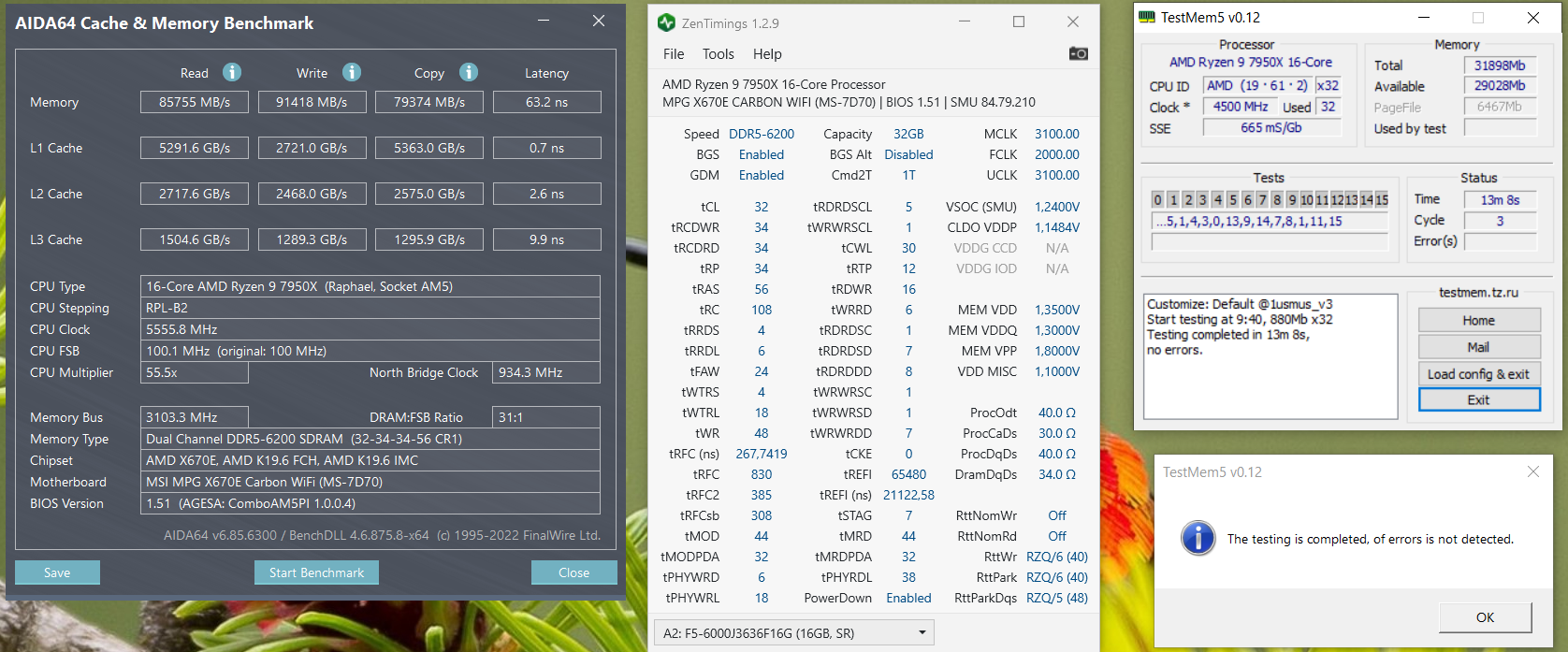Click the North Bridge Clock field 934.3 MHz
This screenshot has width=1568, height=652.
tap(546, 372)
